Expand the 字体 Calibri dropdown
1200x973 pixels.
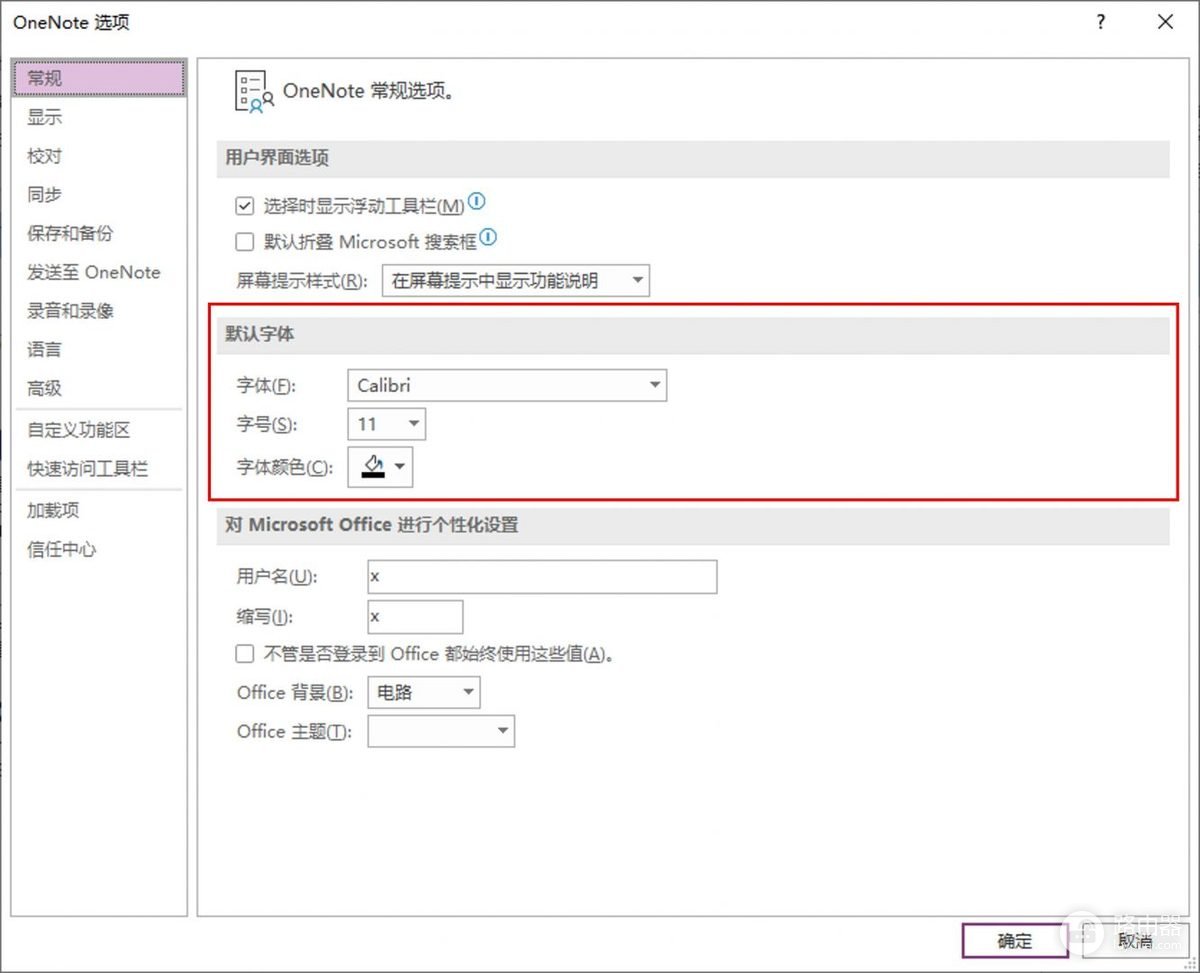pos(507,385)
